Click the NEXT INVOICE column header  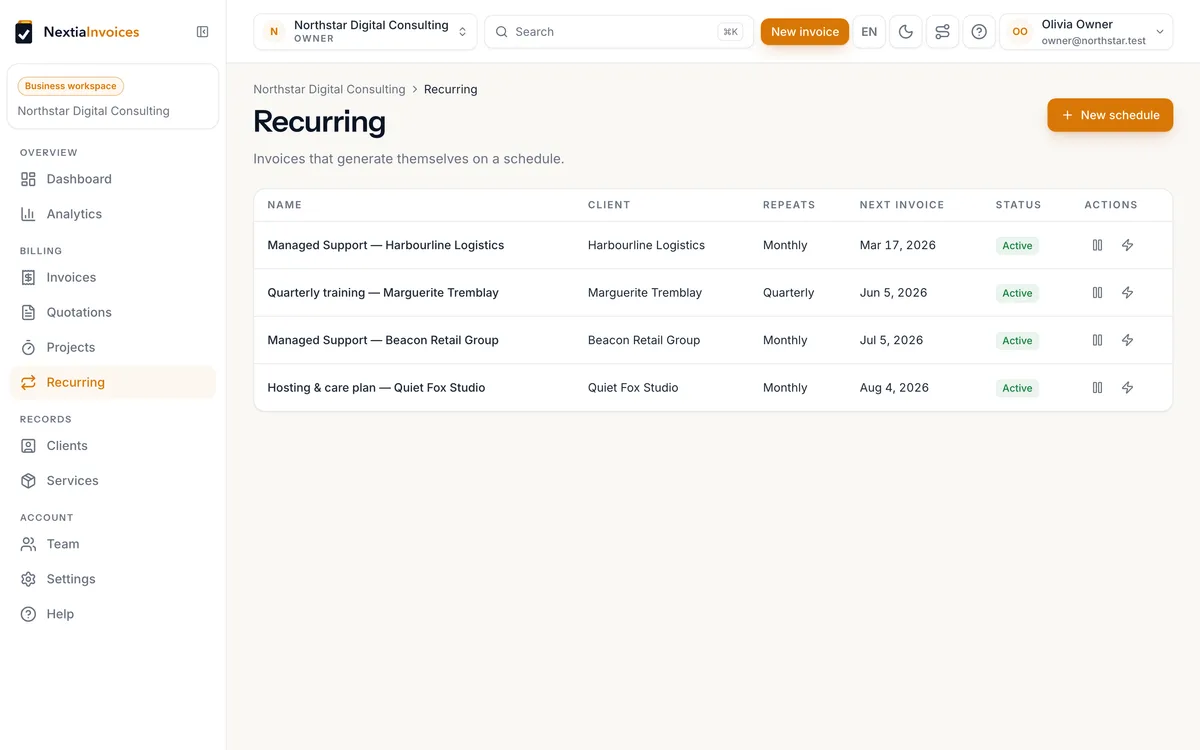pyautogui.click(x=902, y=205)
